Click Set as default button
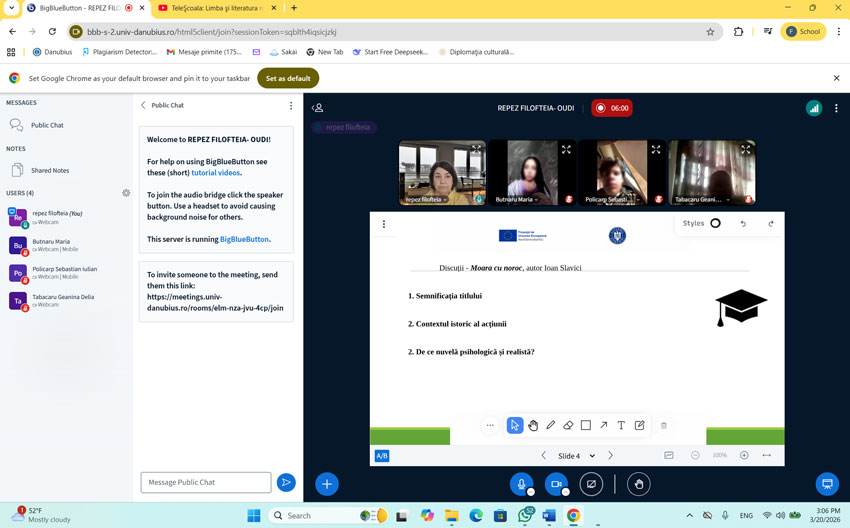850x528 pixels. 288,78
